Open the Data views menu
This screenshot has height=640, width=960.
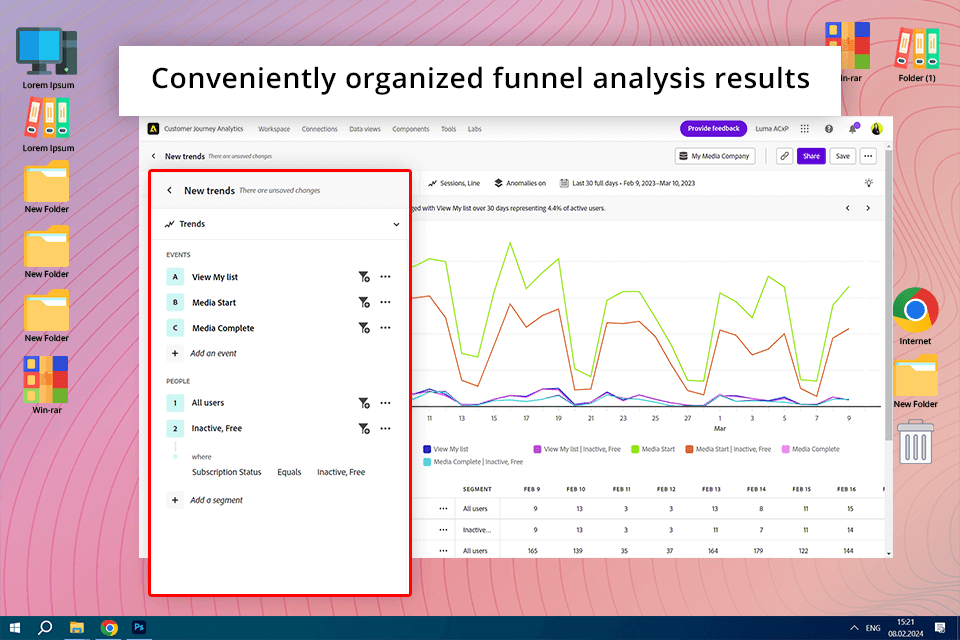[x=364, y=129]
